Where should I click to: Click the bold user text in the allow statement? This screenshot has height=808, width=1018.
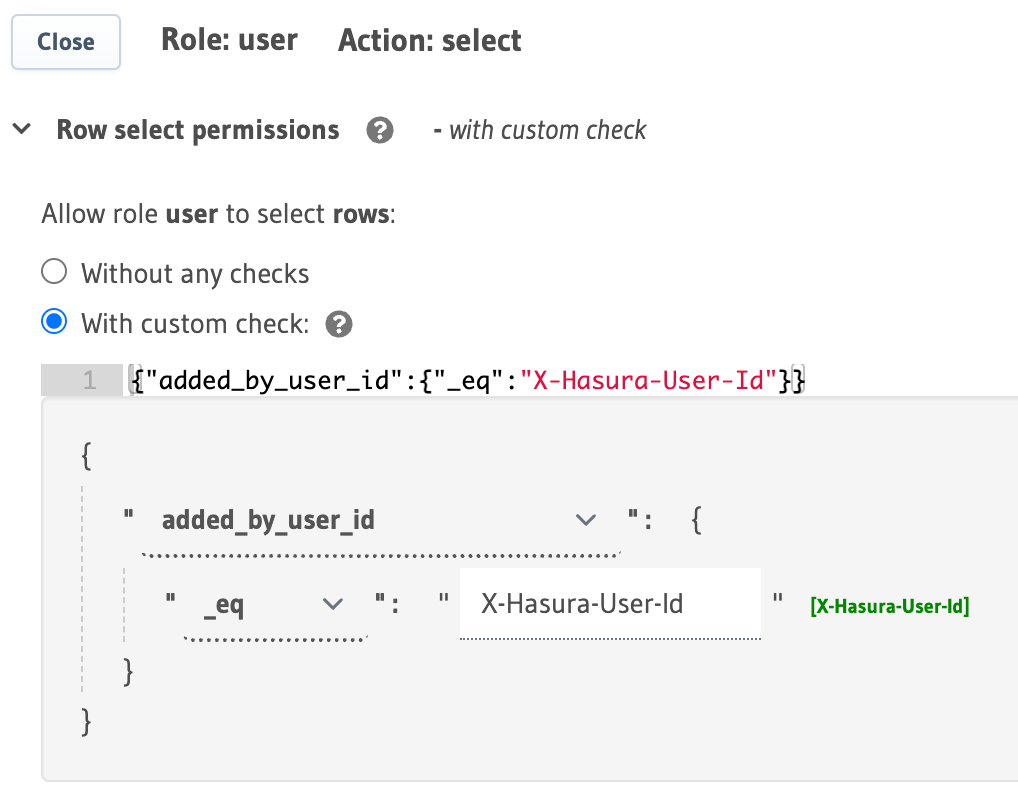click(190, 213)
